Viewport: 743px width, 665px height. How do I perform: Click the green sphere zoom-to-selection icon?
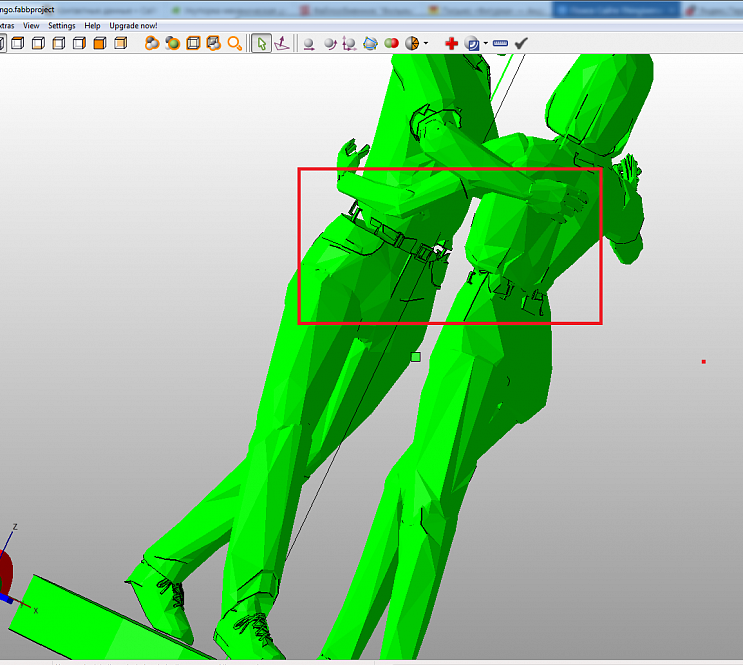pos(173,44)
